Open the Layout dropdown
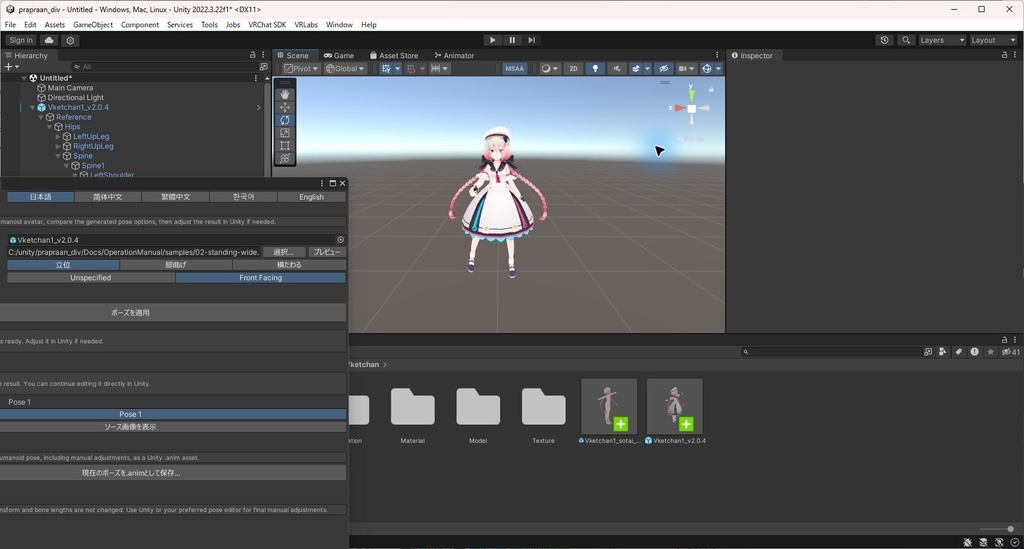The height and width of the screenshot is (549, 1024). coord(993,40)
